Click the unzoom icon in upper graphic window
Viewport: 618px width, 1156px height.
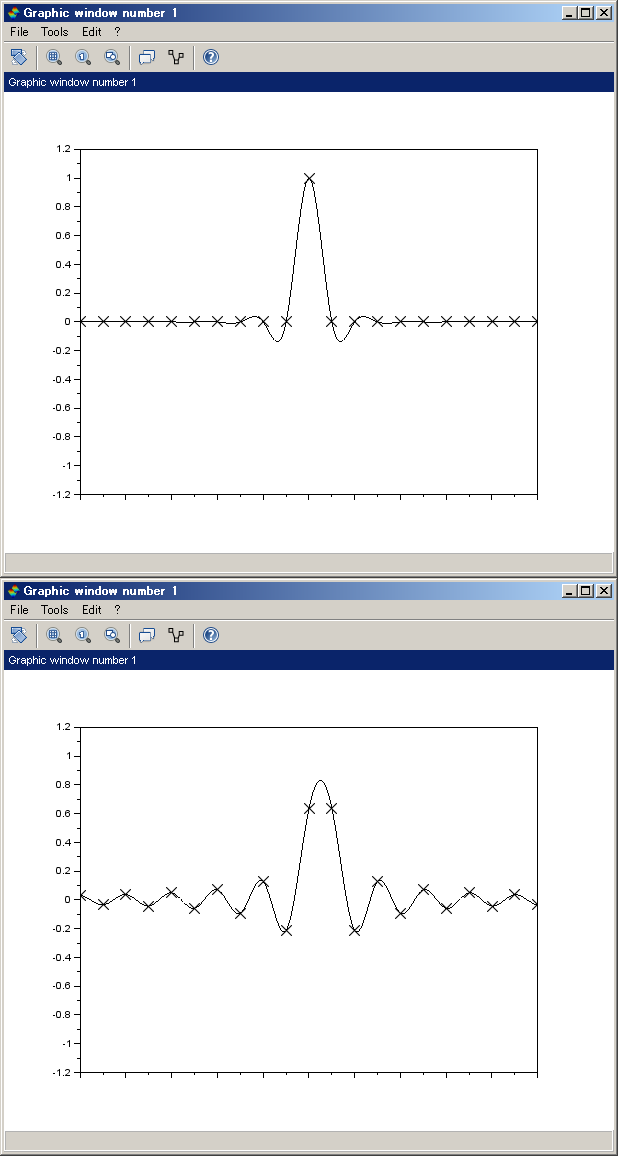pos(111,57)
